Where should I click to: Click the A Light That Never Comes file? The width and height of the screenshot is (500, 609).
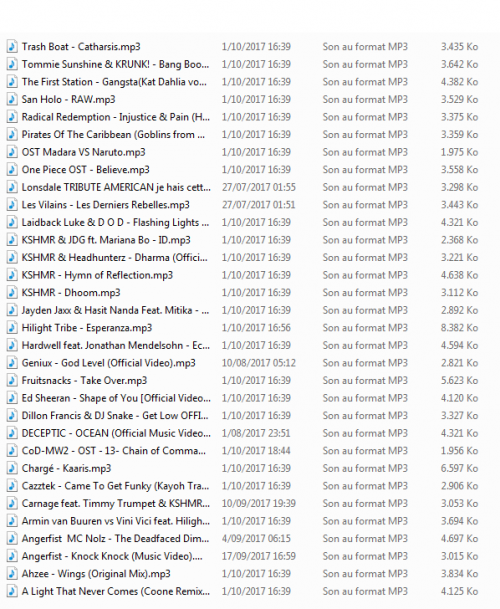pyautogui.click(x=116, y=591)
